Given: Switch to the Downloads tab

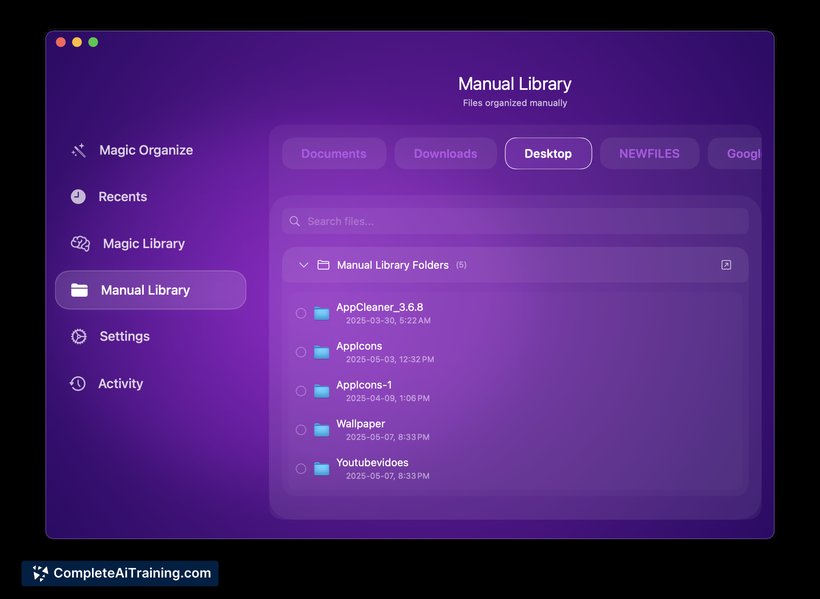Looking at the screenshot, I should pos(446,154).
